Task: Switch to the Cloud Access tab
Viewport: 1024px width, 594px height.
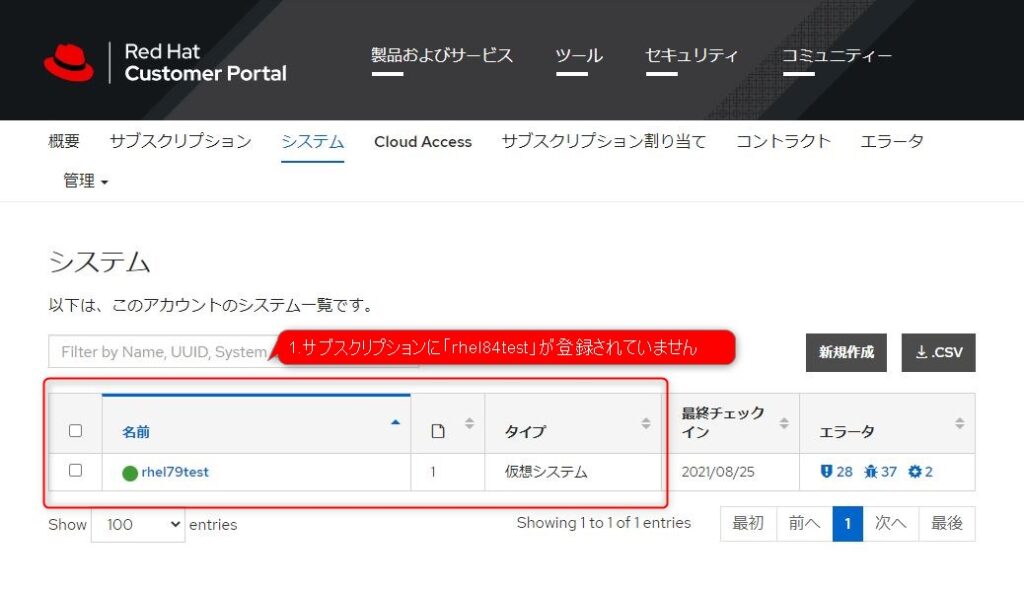Action: [x=423, y=141]
